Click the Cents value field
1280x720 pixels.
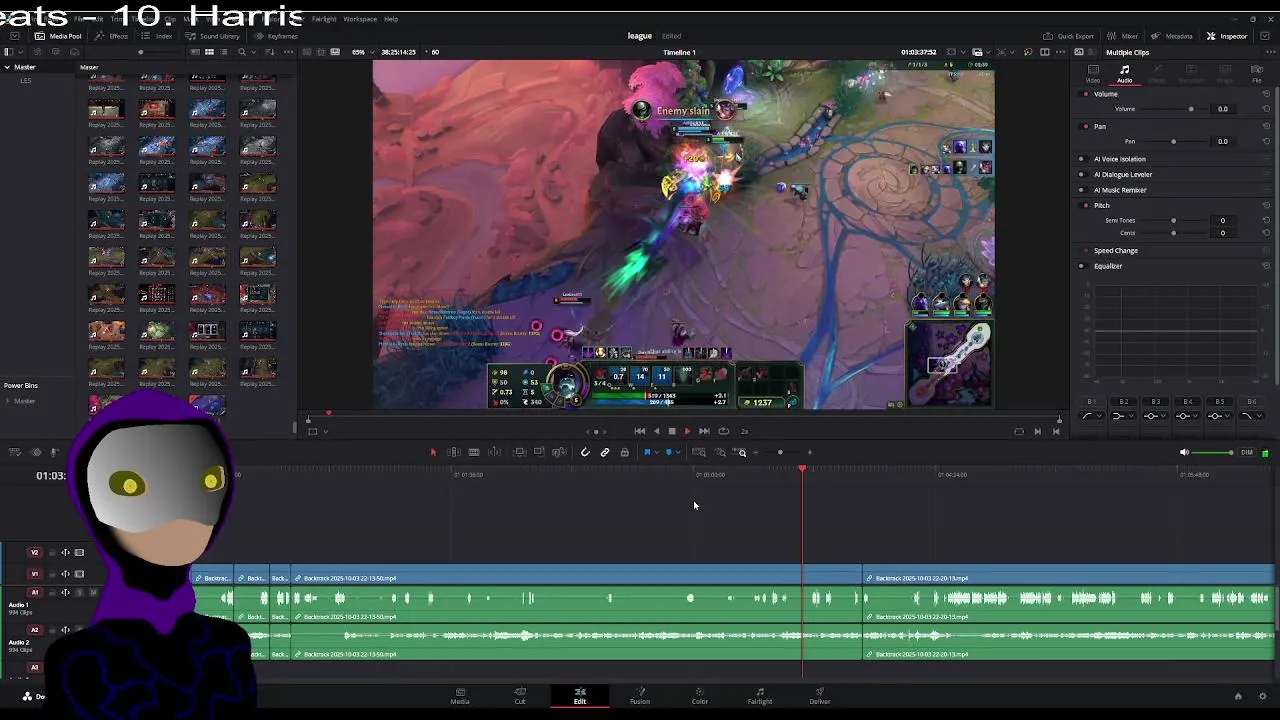point(1222,233)
